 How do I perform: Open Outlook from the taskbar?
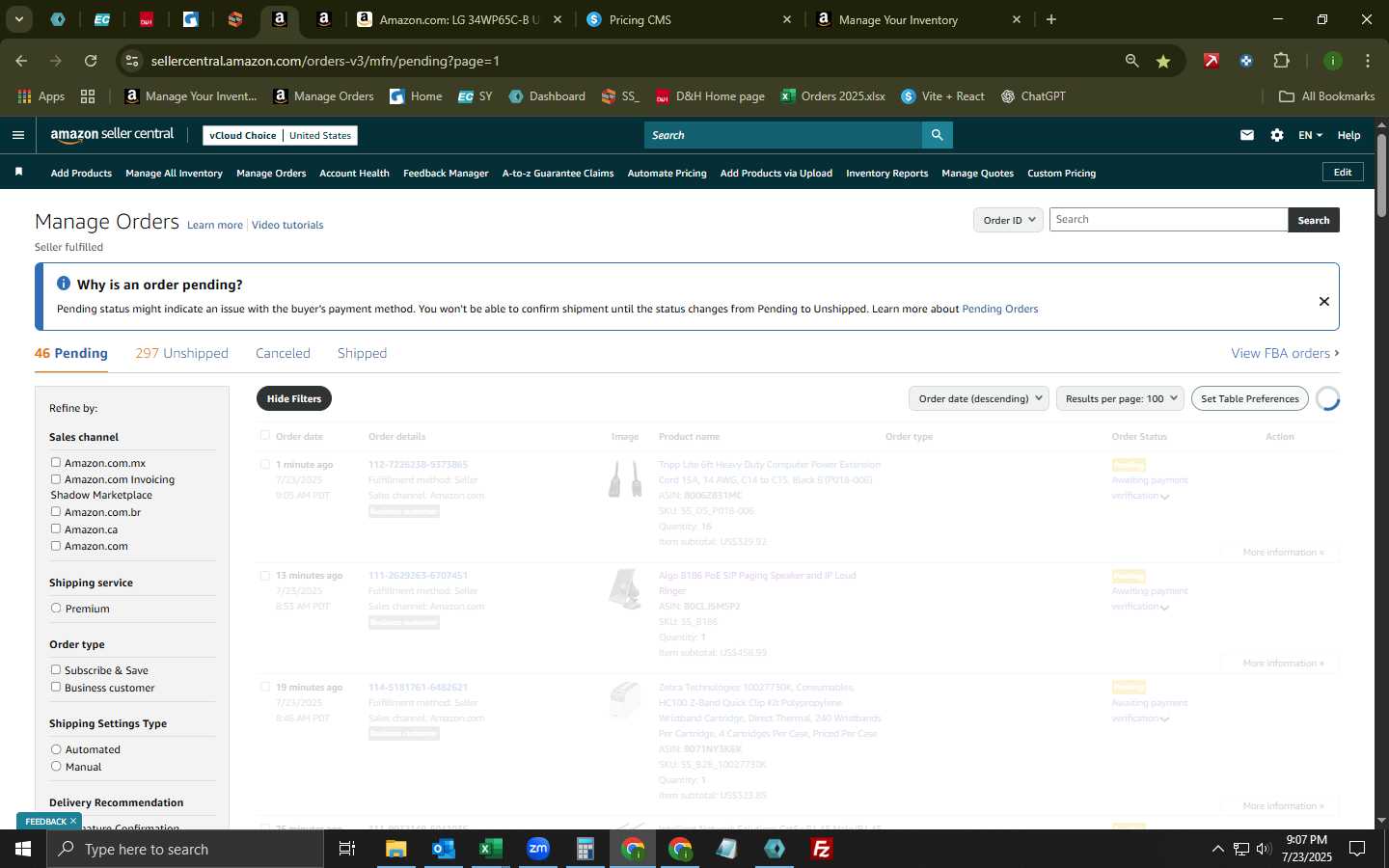(443, 849)
